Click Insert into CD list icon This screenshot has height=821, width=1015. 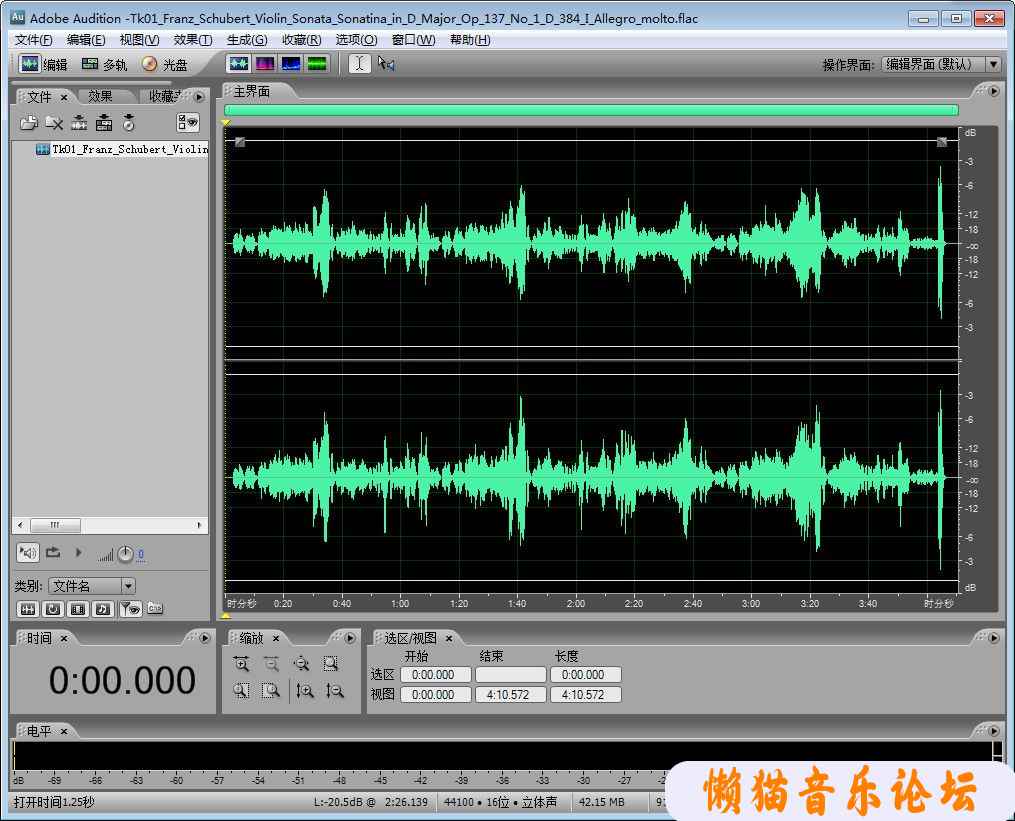point(129,122)
